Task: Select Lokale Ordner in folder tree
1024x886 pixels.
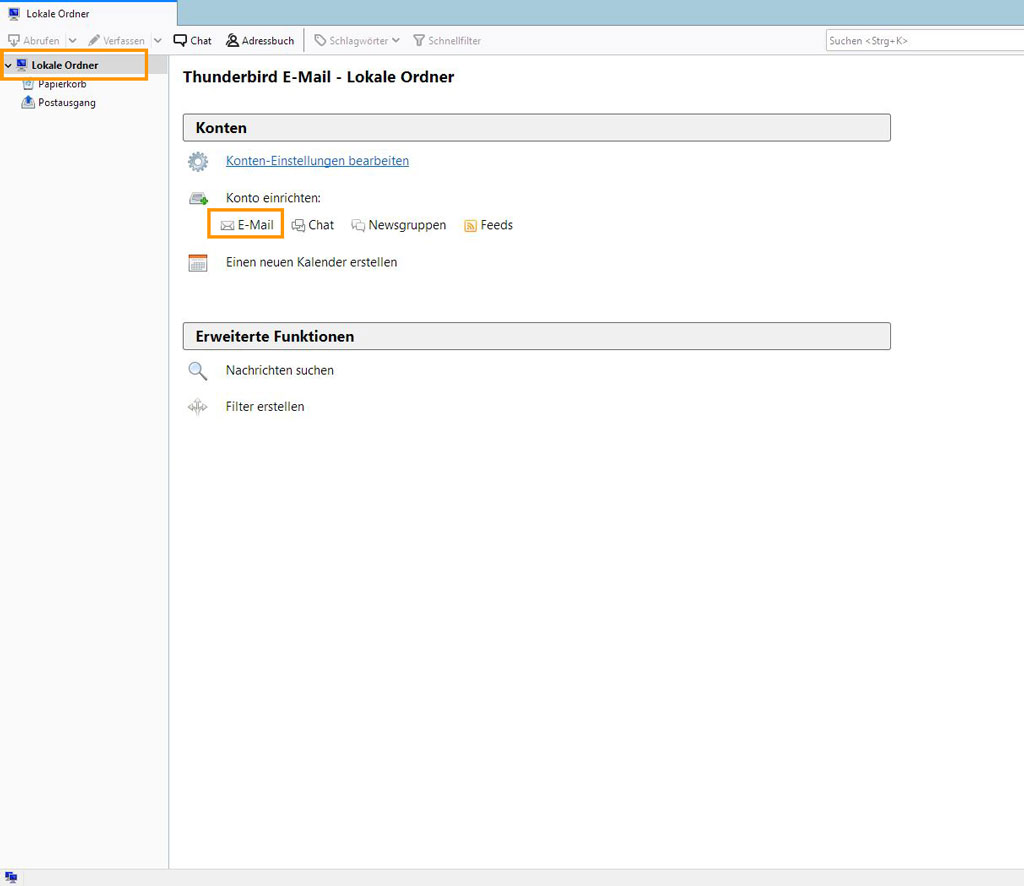Action: point(65,65)
